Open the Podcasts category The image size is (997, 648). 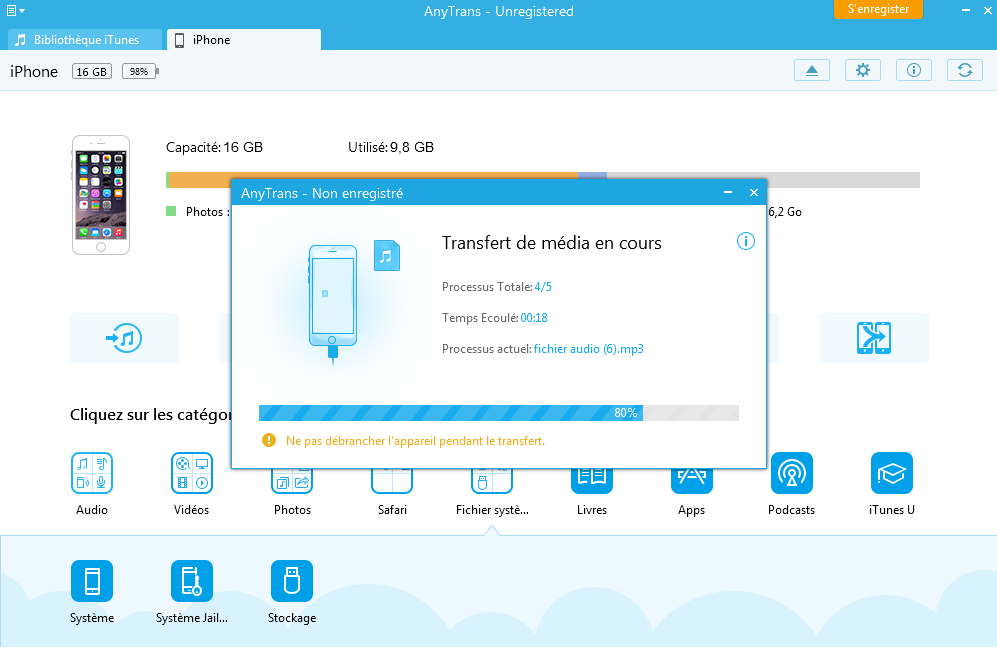792,472
